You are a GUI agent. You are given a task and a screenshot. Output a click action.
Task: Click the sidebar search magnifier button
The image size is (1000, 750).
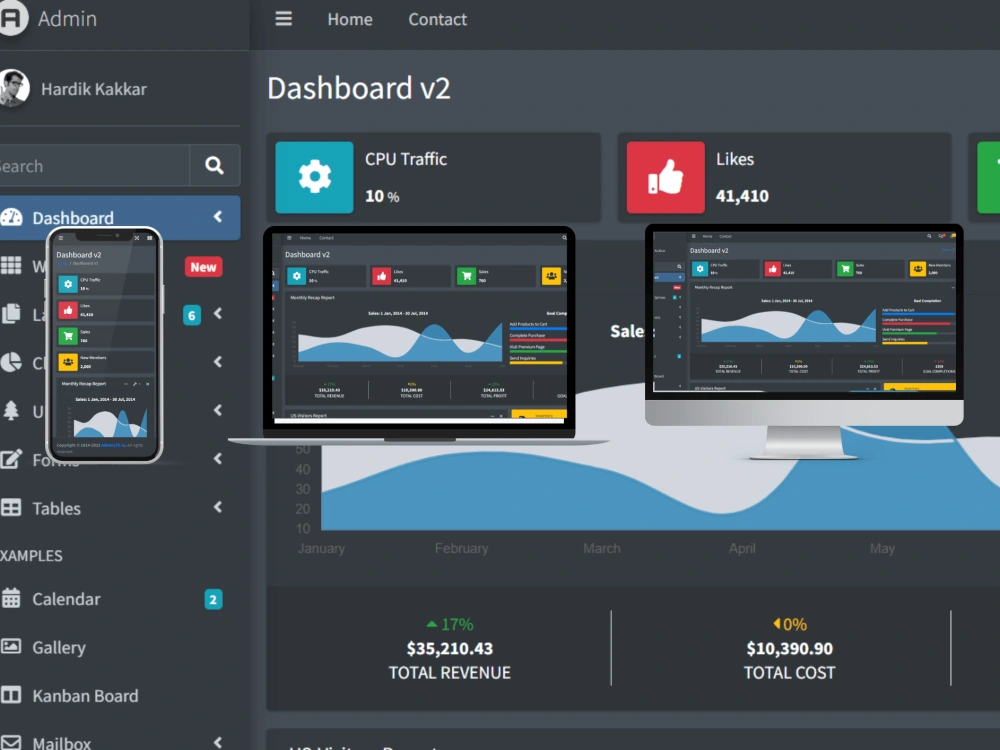(215, 166)
